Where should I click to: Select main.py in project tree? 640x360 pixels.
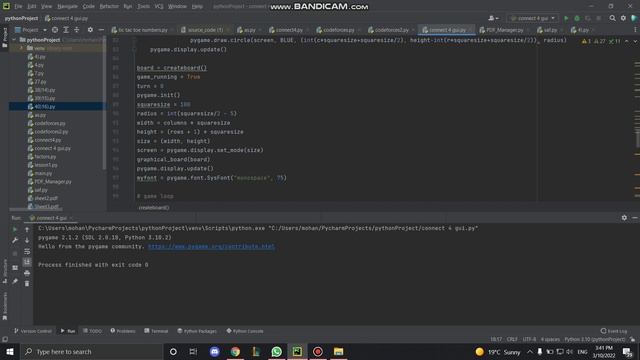pyautogui.click(x=43, y=173)
